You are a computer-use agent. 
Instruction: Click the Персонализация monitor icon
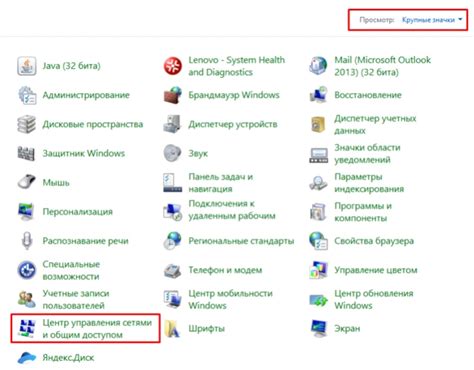point(27,212)
